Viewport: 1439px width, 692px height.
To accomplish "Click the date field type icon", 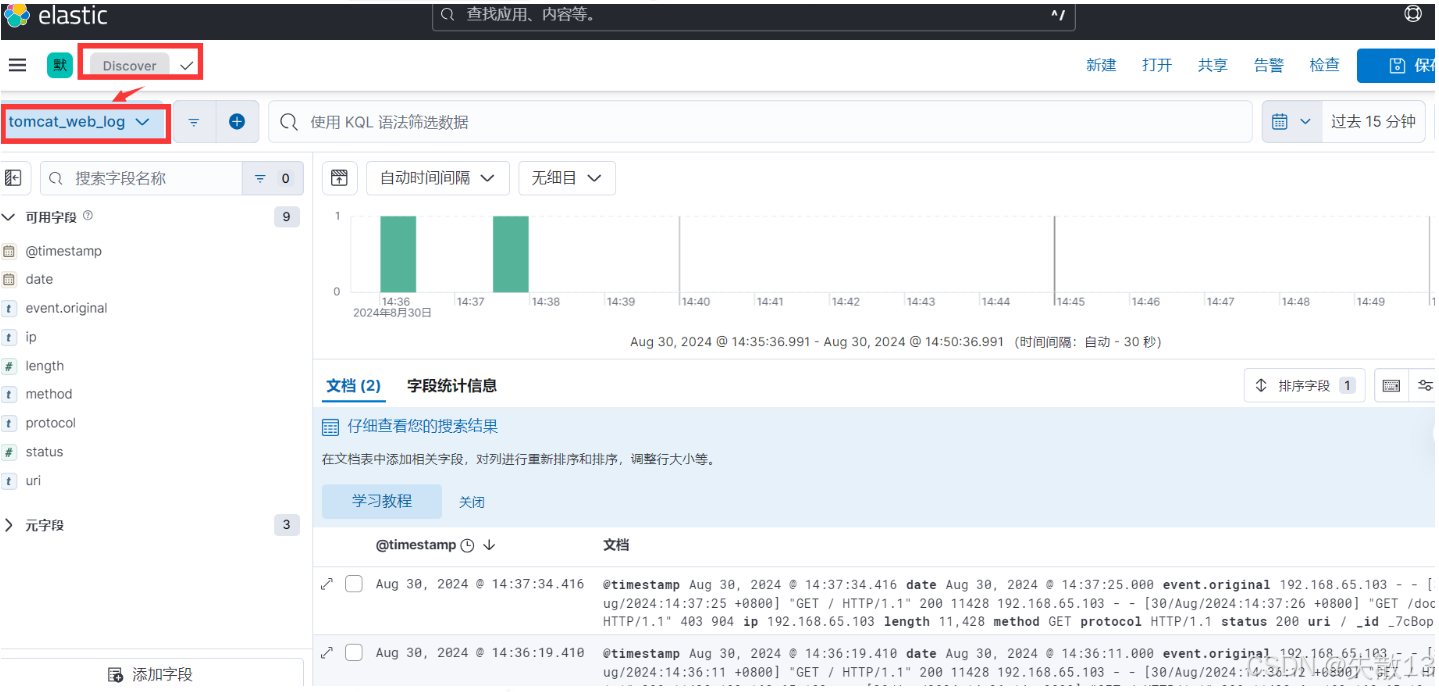I will pyautogui.click(x=10, y=280).
